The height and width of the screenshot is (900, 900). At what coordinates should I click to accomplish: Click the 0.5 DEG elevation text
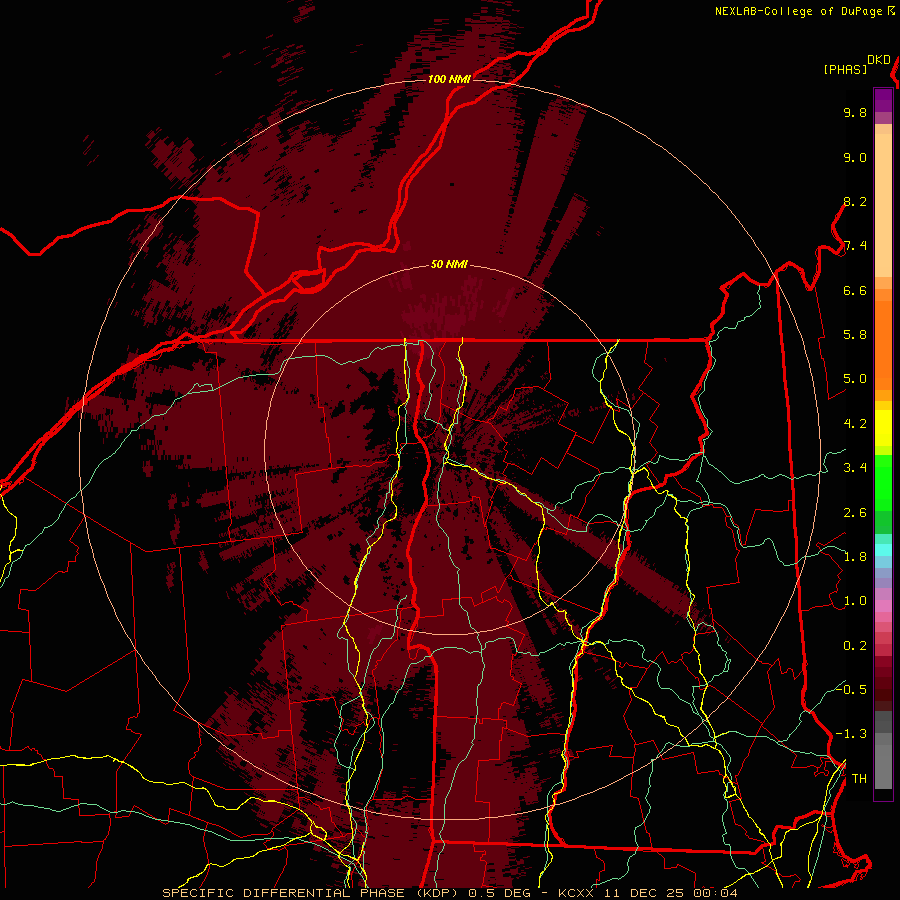coord(499,893)
